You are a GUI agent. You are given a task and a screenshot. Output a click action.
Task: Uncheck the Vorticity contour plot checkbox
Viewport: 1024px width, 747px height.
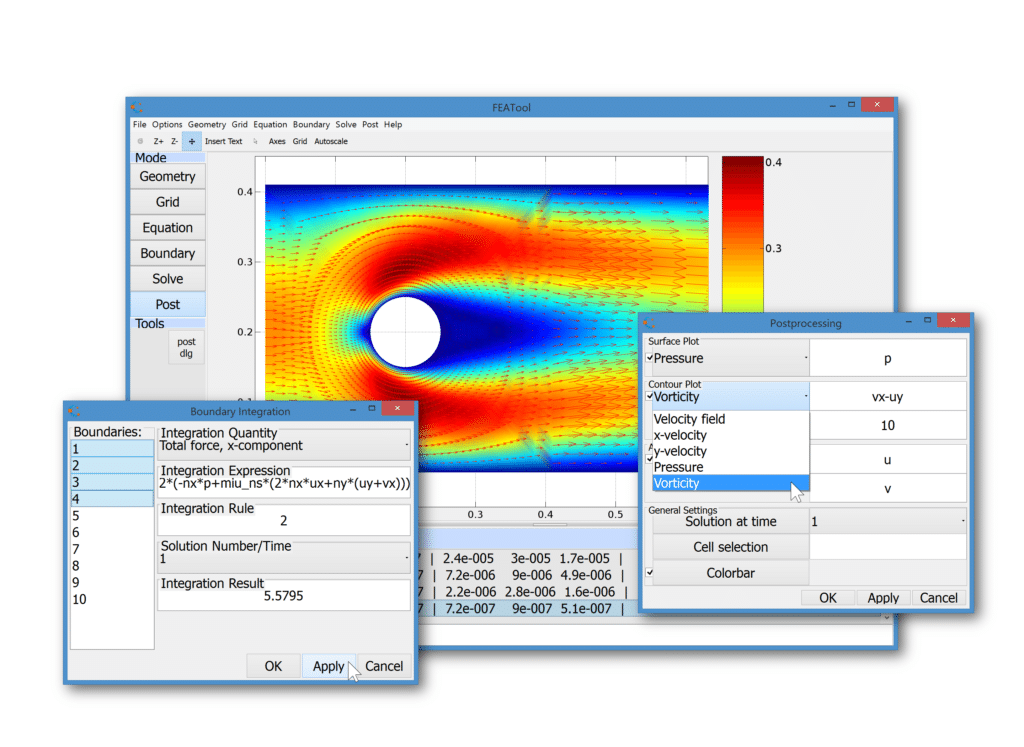[x=651, y=396]
